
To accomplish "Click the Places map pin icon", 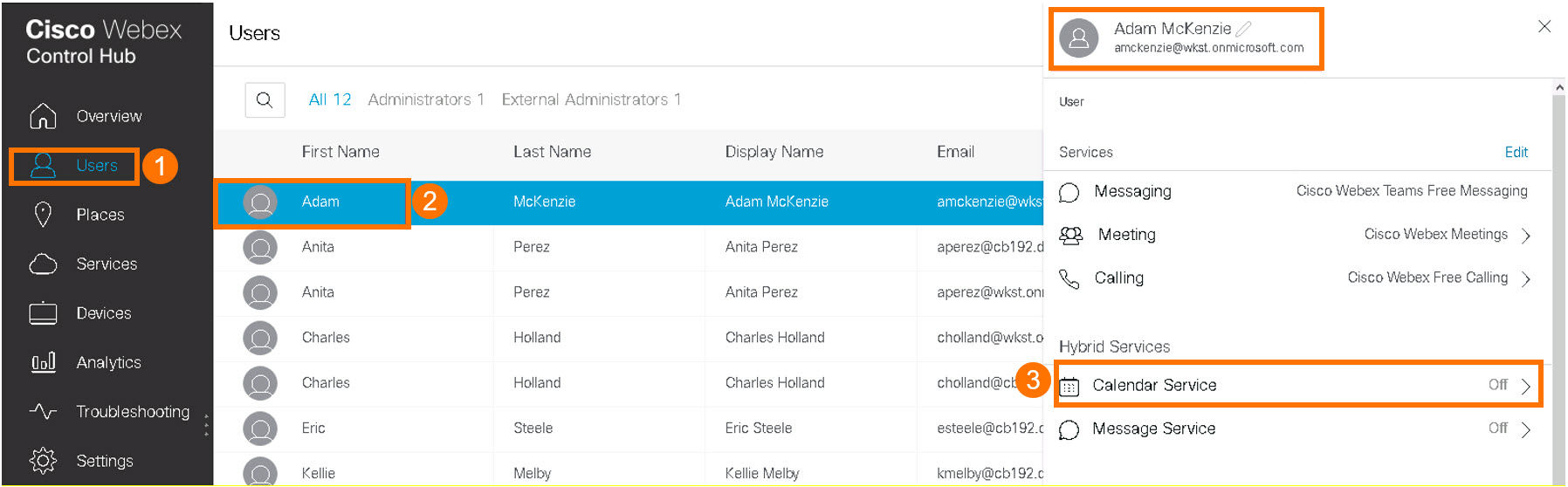I will click(x=43, y=215).
